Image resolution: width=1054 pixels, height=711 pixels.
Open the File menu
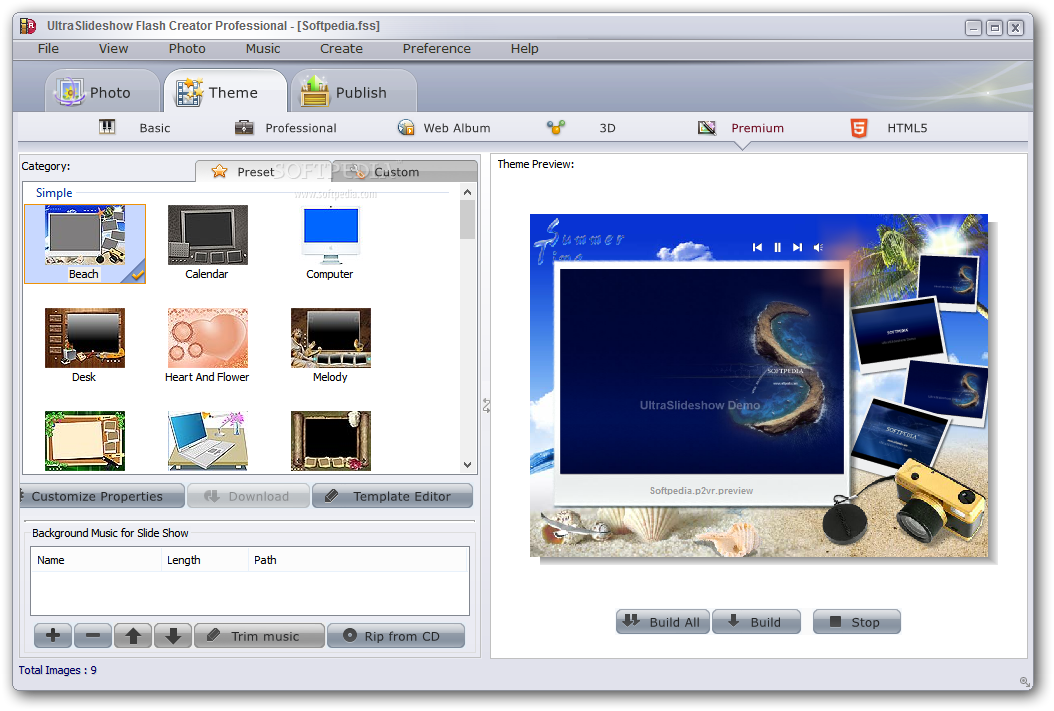pos(48,48)
